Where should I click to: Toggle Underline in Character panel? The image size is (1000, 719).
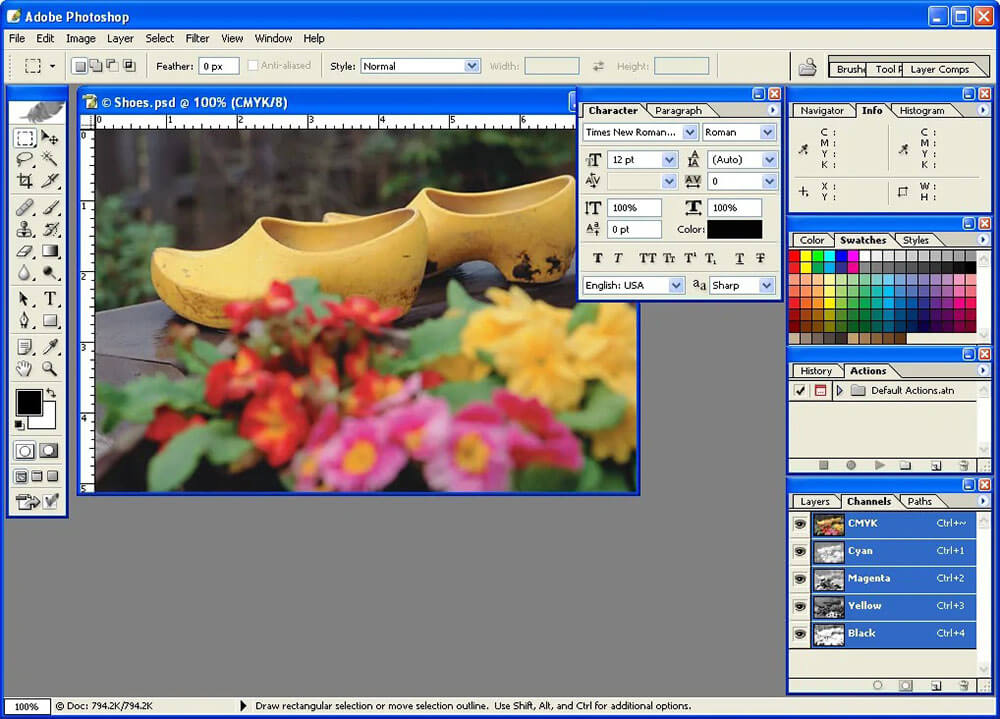point(739,258)
